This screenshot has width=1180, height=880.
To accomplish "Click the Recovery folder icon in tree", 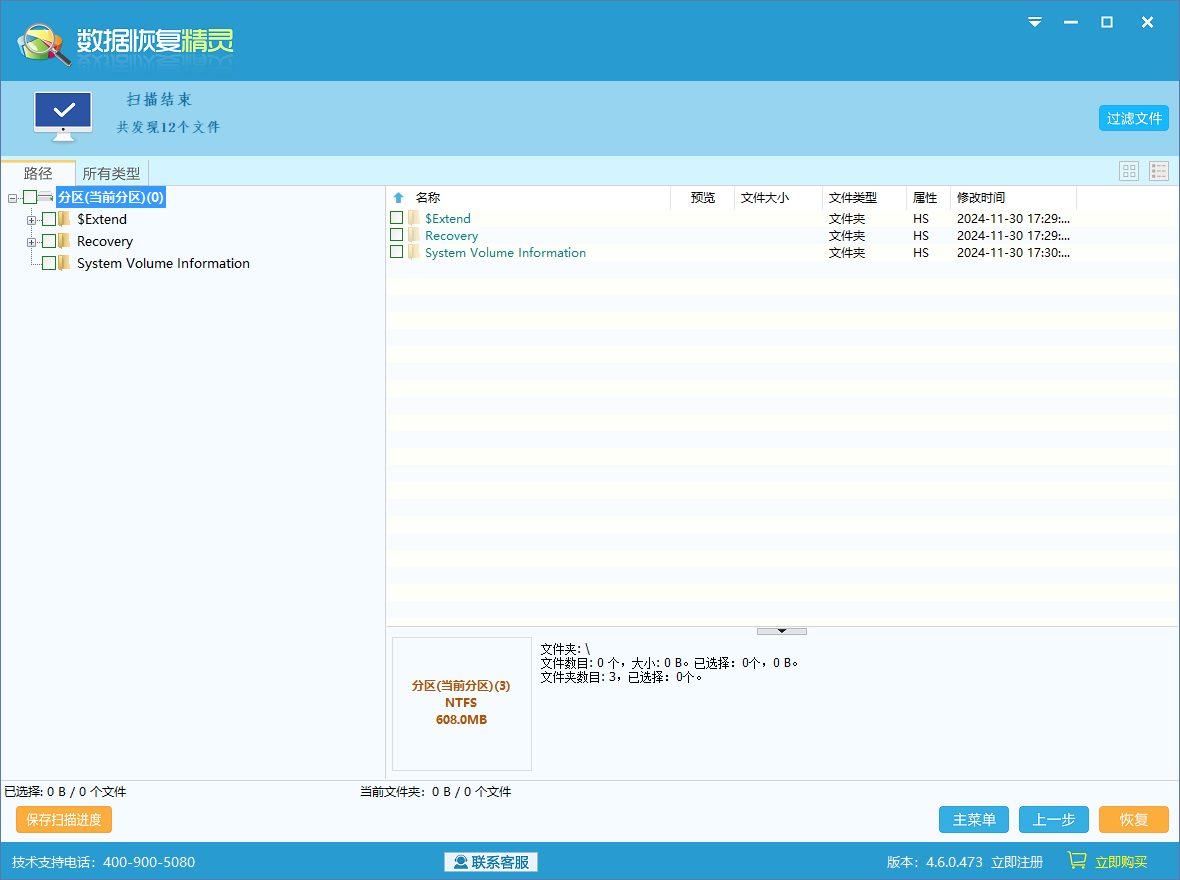I will 64,241.
